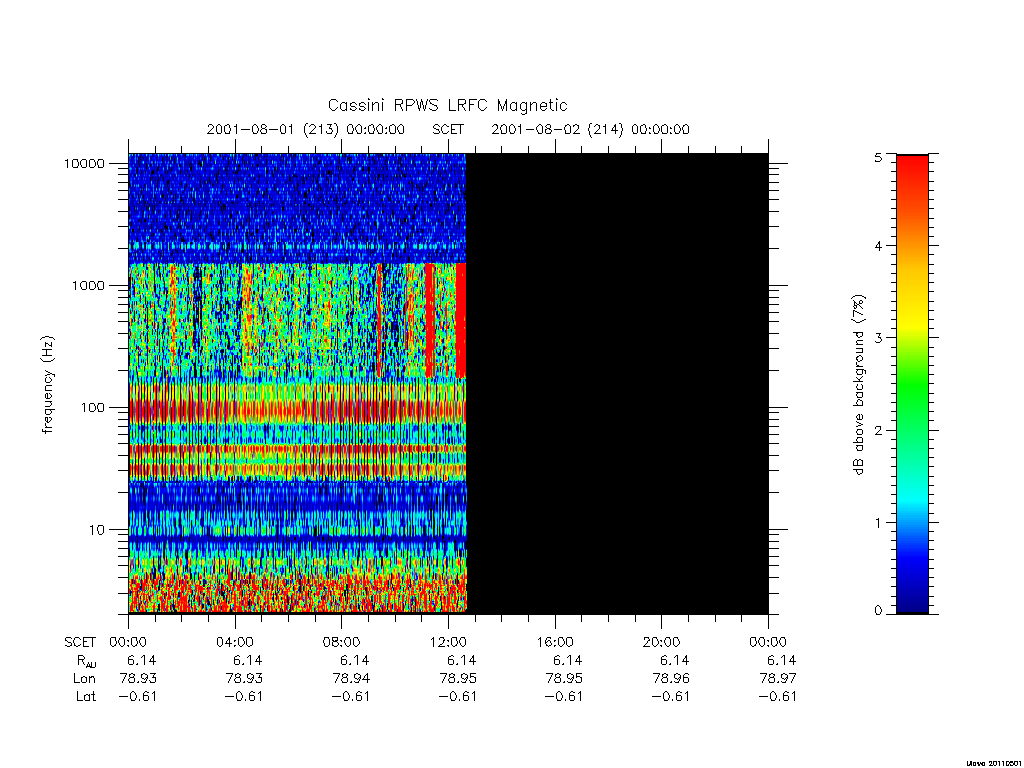Screen dimensions: 1024x768
Task: Select the longitude value 78.94
Action: pos(351,679)
